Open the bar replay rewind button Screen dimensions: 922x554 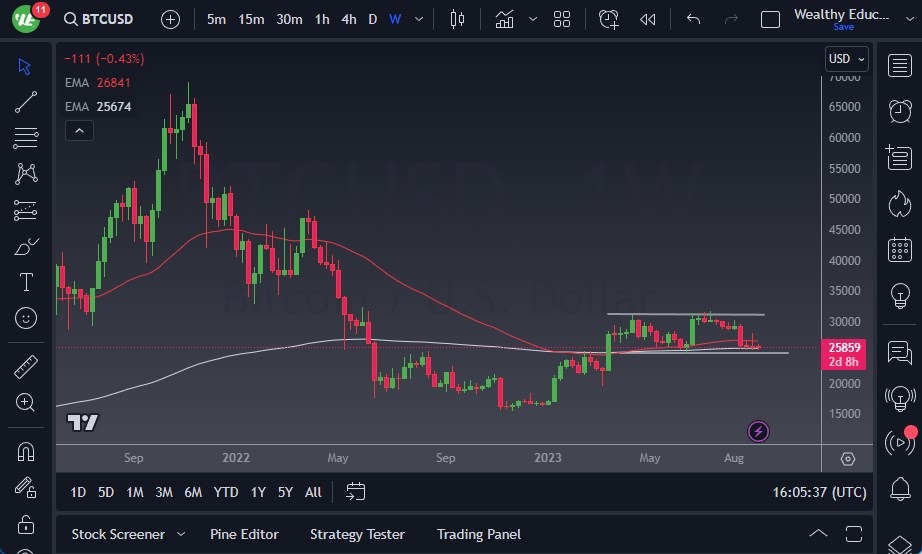pyautogui.click(x=648, y=19)
